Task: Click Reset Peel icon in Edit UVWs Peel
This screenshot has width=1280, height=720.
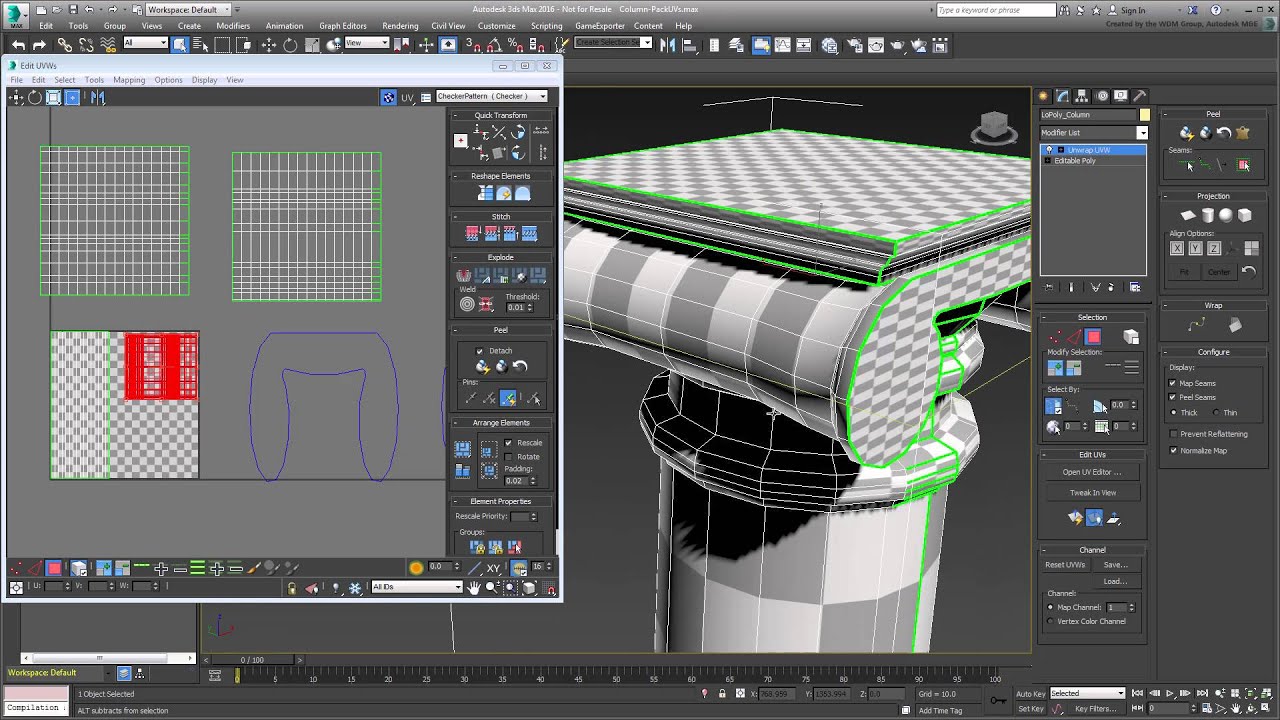Action: (520, 367)
